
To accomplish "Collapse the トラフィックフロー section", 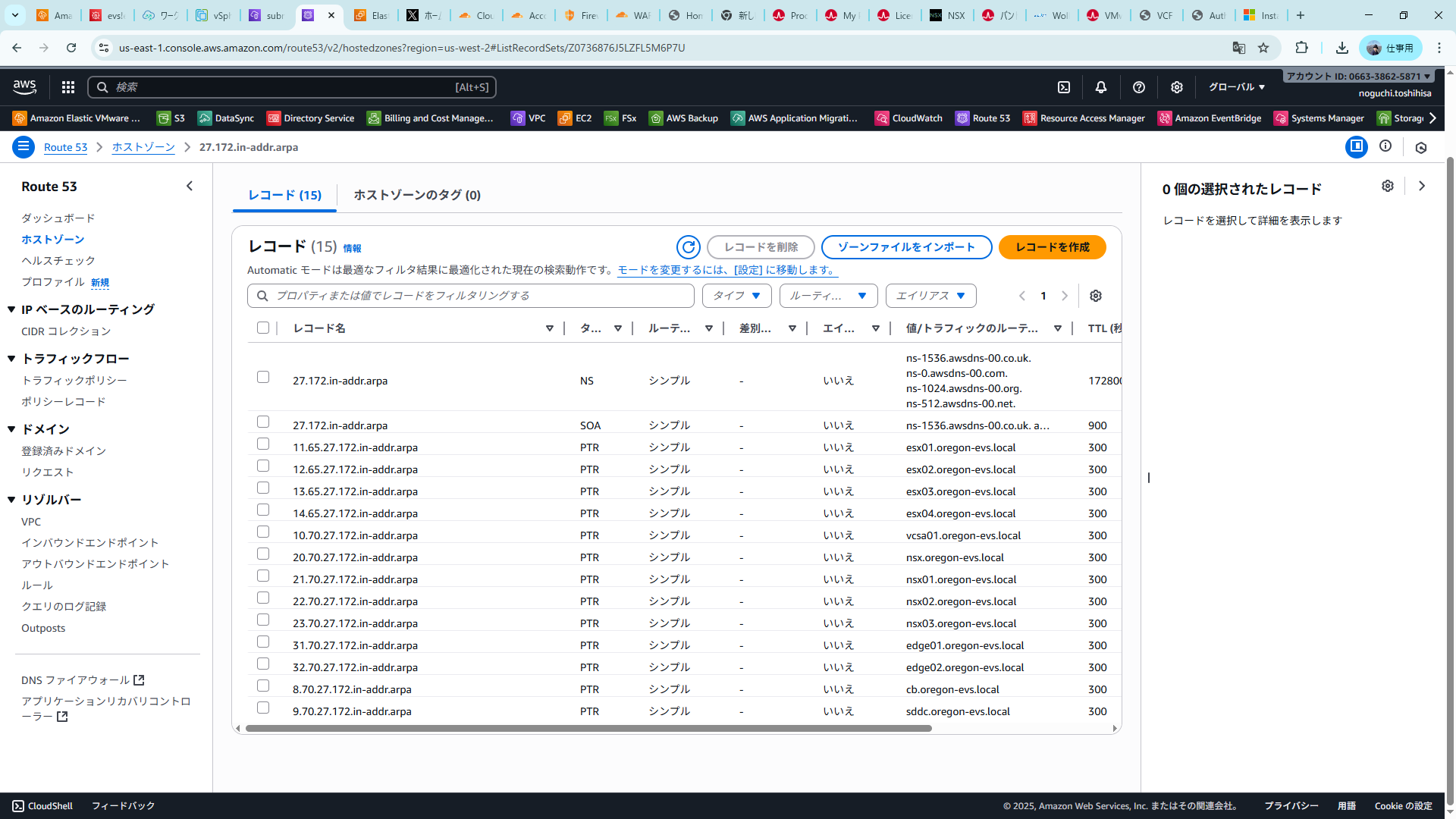I will pos(11,359).
